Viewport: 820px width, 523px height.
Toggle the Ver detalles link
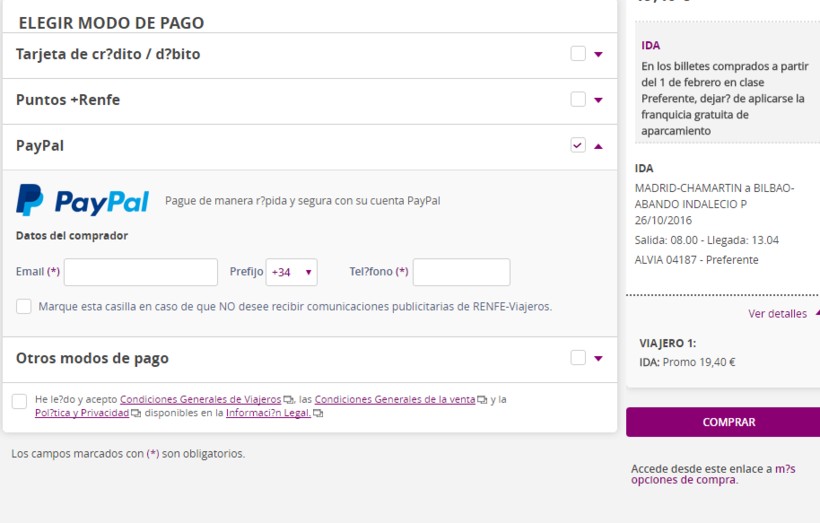[778, 313]
